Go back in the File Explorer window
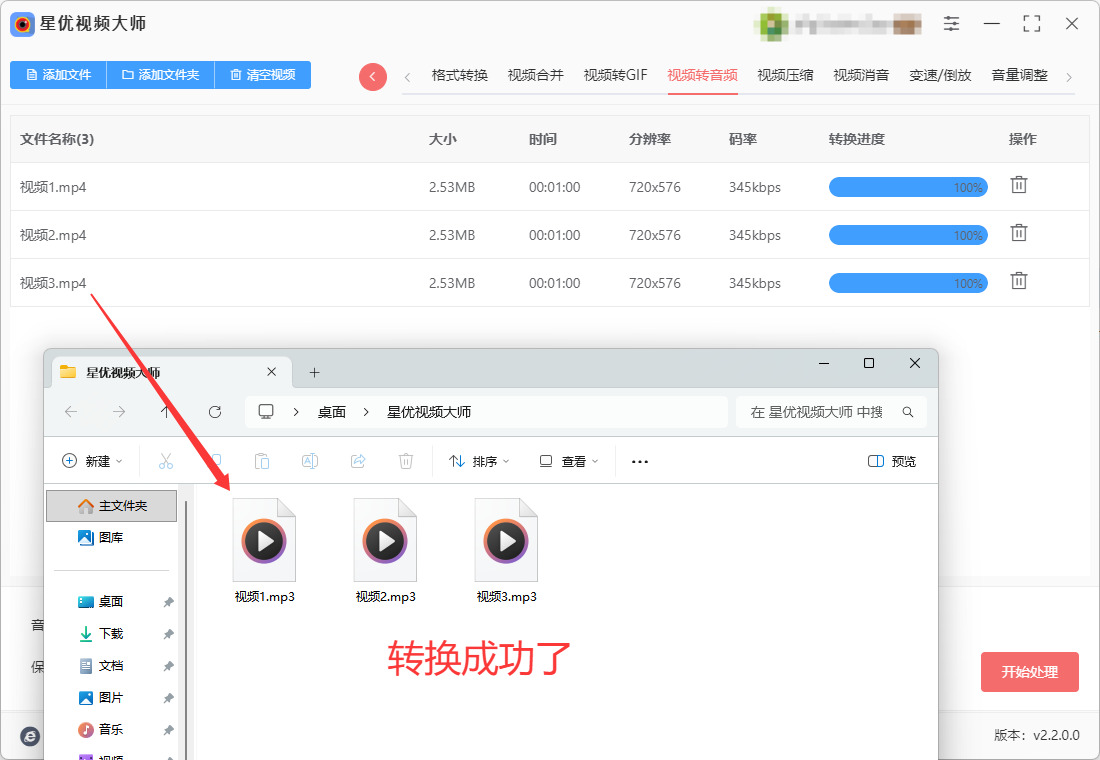 point(71,412)
